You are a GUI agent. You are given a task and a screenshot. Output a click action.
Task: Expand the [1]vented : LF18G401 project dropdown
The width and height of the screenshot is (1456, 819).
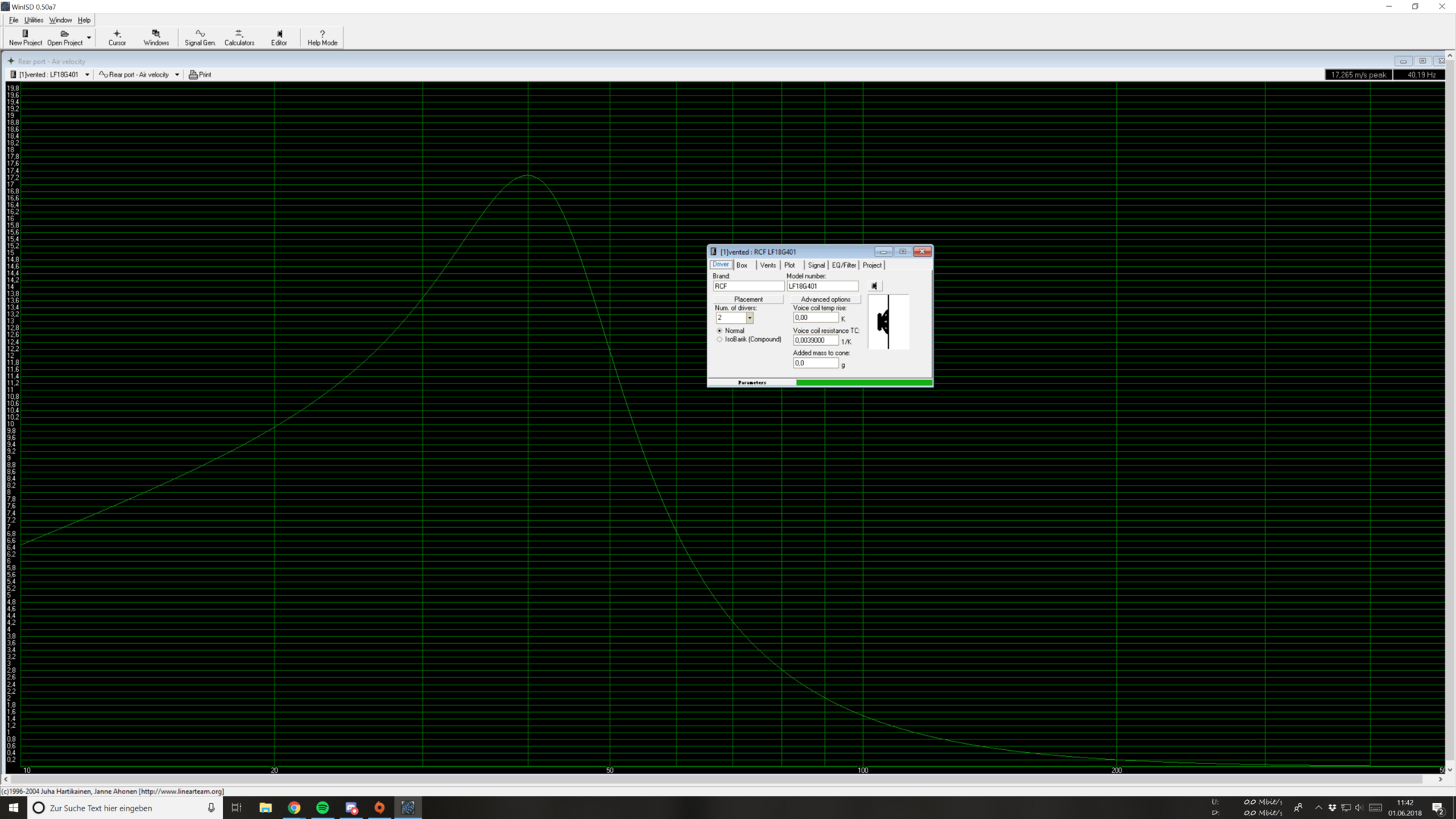click(87, 75)
